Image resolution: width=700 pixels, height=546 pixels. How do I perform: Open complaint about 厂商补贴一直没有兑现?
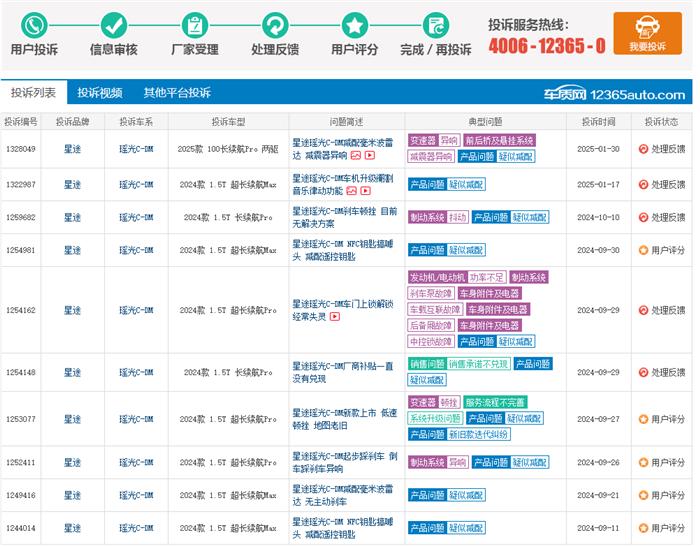[342, 372]
